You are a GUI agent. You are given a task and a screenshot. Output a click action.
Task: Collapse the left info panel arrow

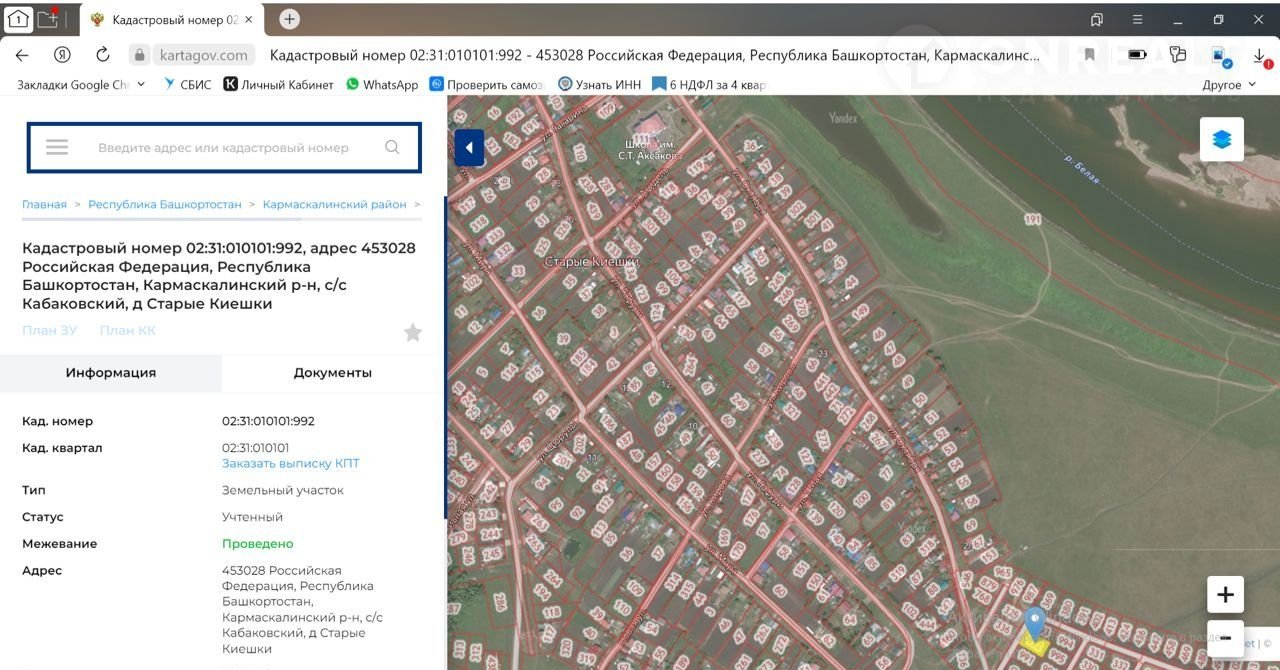[468, 148]
